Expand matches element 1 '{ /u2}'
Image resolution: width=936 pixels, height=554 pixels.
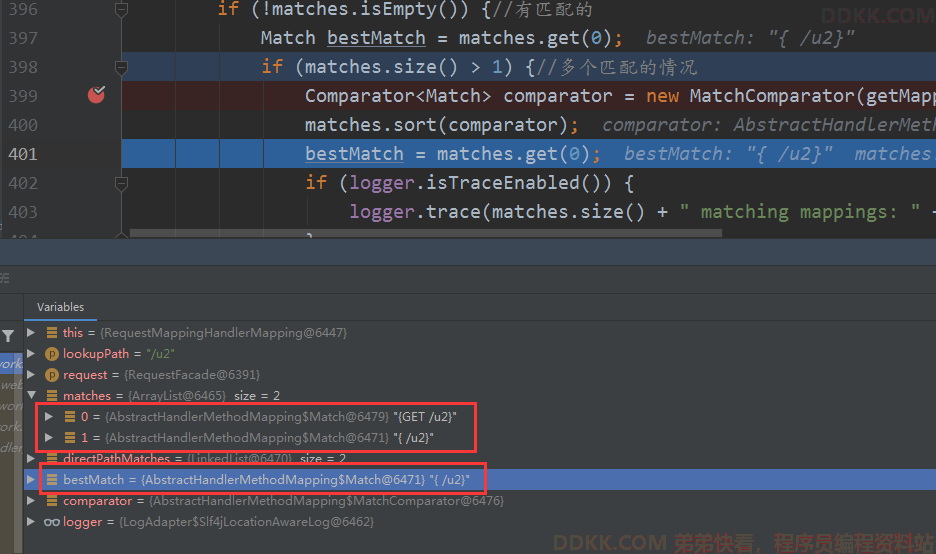point(50,438)
